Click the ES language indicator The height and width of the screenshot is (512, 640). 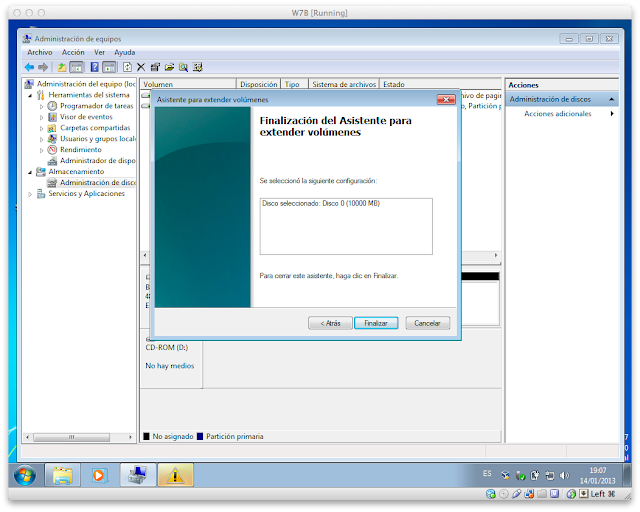[x=487, y=473]
